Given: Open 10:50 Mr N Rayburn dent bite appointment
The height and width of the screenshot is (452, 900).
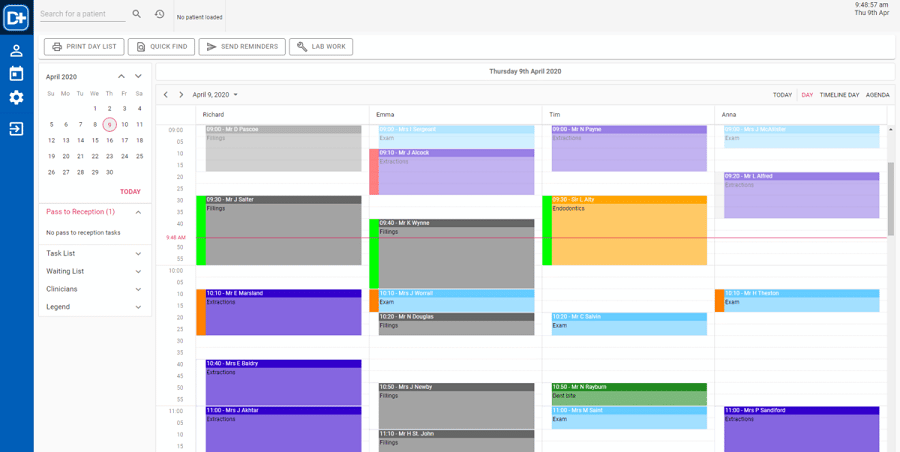Looking at the screenshot, I should click(x=629, y=395).
